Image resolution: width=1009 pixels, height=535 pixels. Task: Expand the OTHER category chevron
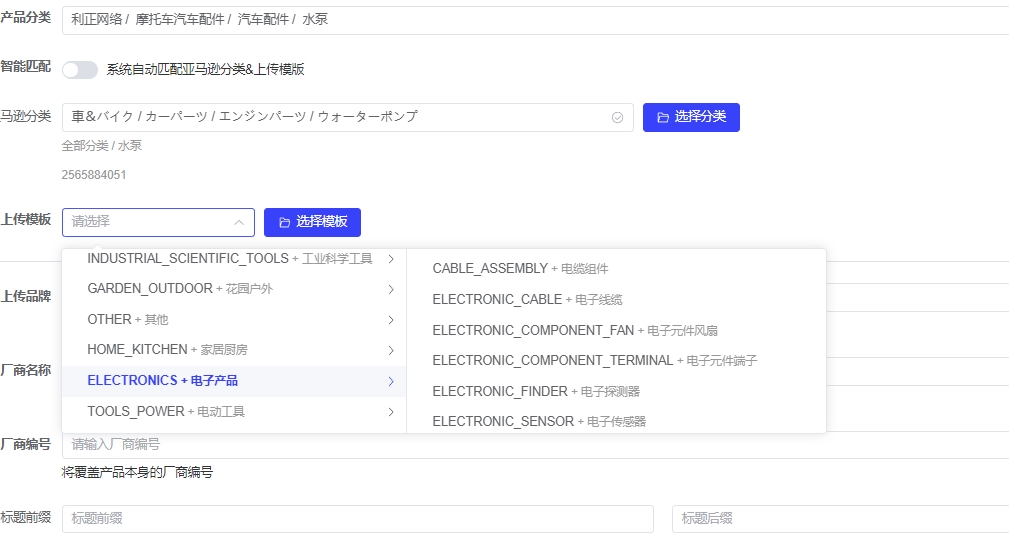(x=391, y=320)
